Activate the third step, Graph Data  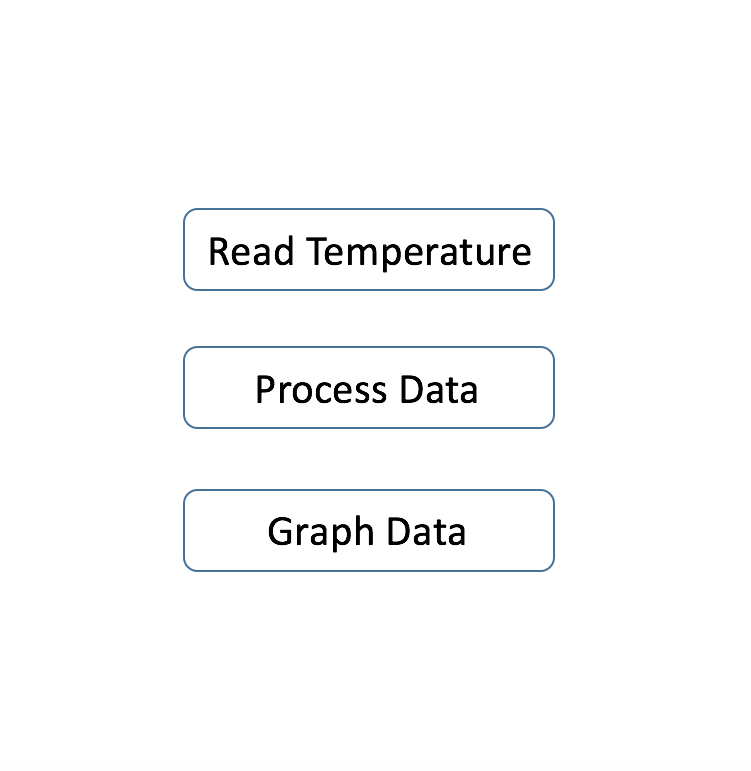pos(368,531)
